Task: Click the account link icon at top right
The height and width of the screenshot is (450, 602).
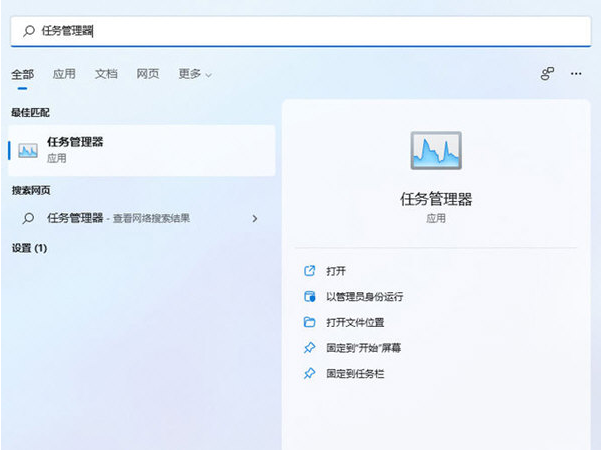Action: click(547, 74)
